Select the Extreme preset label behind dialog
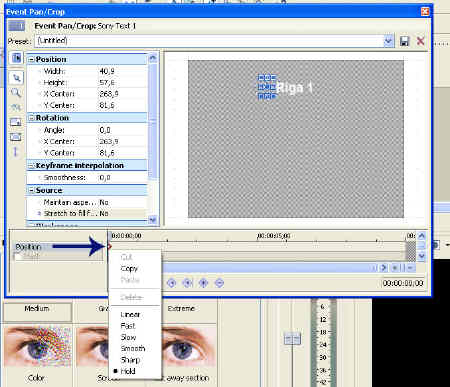Viewport: 450px width, 387px height. click(x=181, y=309)
